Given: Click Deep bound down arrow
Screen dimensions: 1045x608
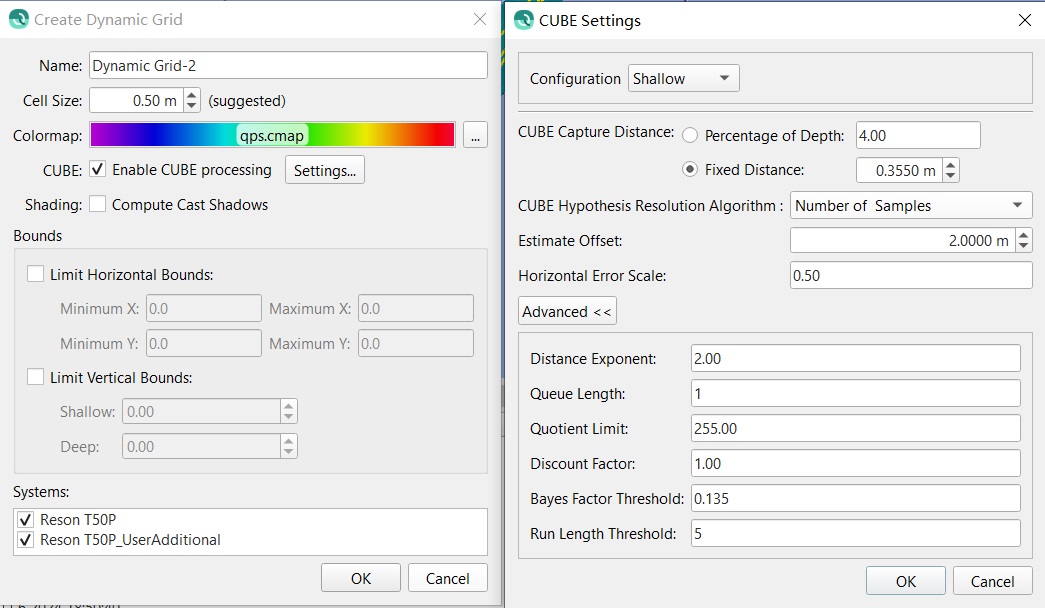Looking at the screenshot, I should [x=288, y=452].
